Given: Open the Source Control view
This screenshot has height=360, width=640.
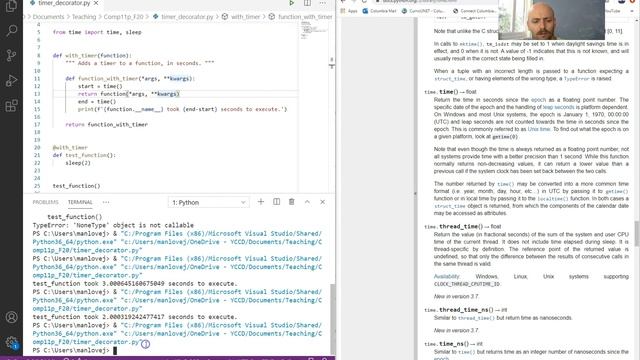Looking at the screenshot, I should [11, 56].
